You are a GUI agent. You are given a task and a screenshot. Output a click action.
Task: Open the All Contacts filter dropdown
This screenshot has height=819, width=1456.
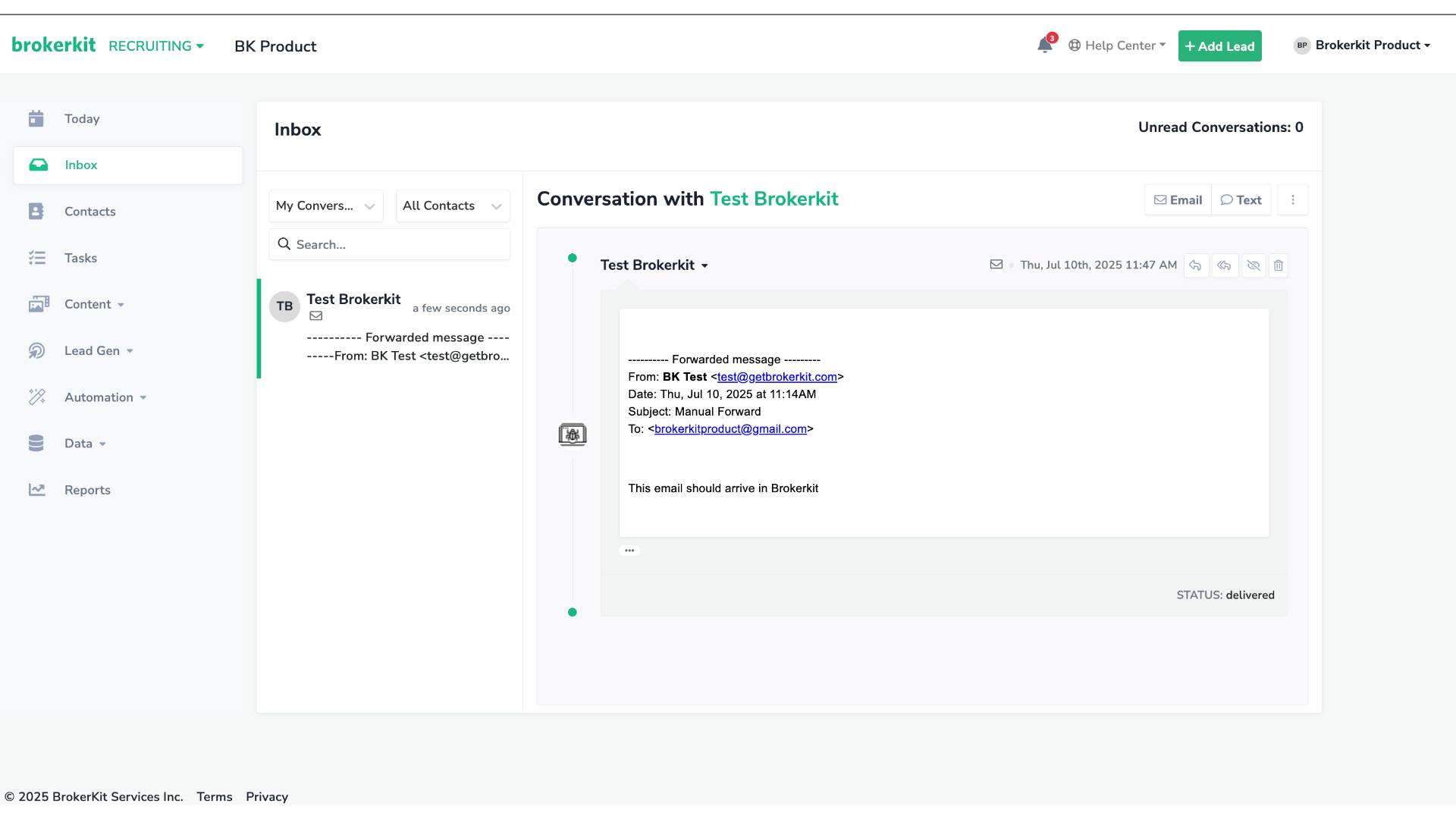click(453, 206)
